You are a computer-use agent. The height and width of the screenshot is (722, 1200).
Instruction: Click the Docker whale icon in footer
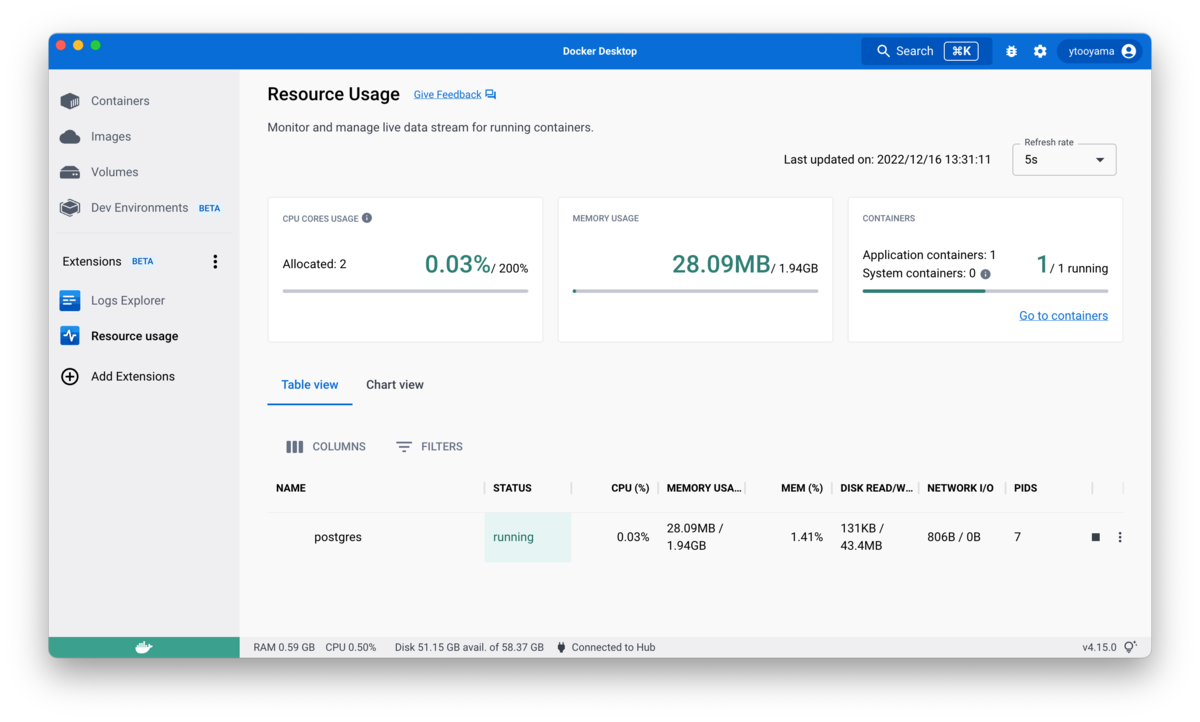click(144, 647)
